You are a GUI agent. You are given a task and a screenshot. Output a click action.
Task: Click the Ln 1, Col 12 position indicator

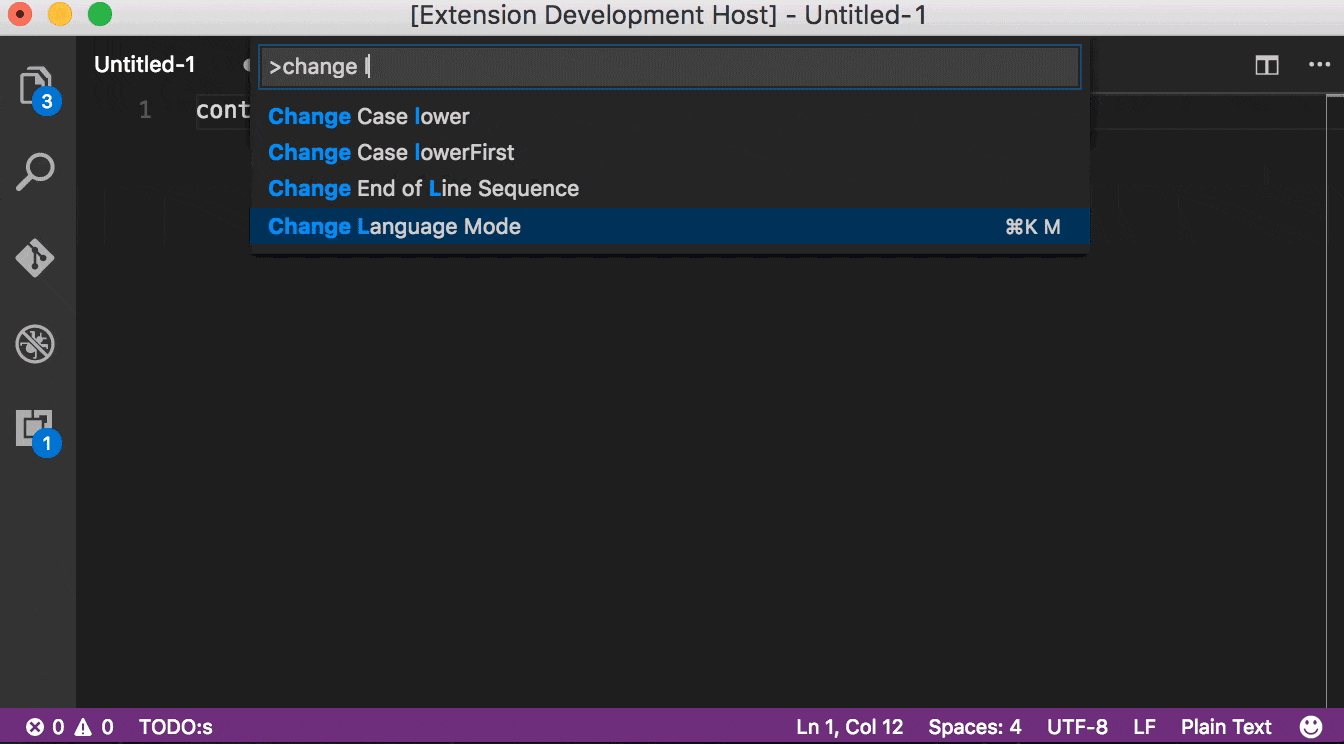click(x=849, y=727)
